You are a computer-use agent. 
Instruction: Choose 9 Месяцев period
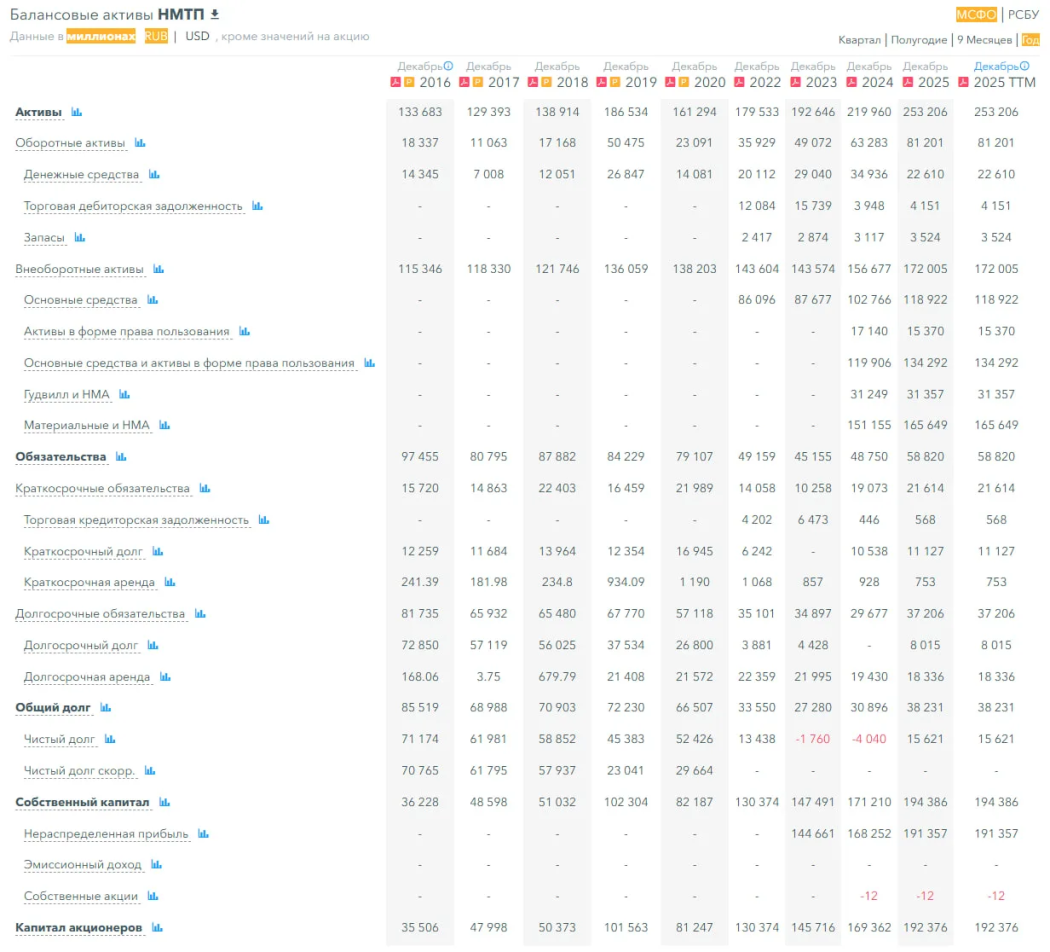click(984, 40)
